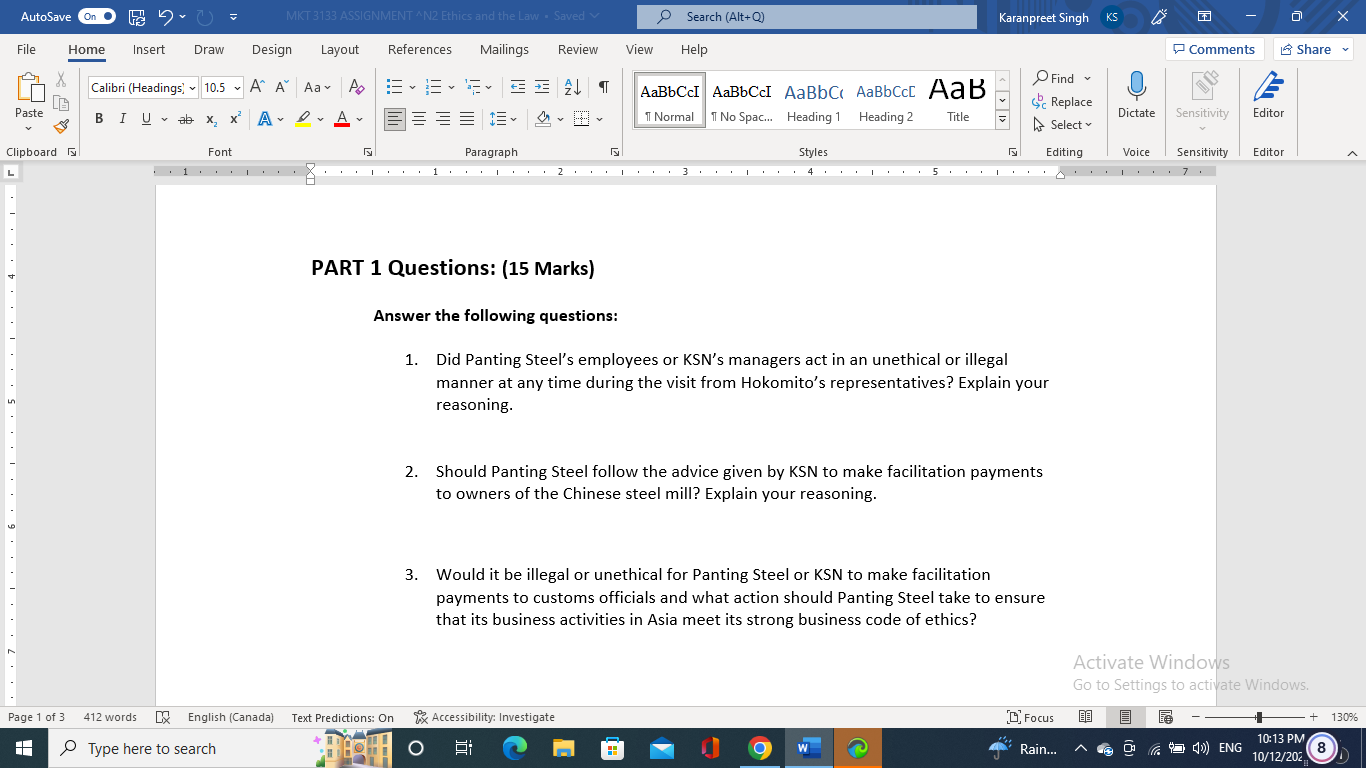This screenshot has width=1366, height=768.
Task: Apply red font color
Action: coord(341,119)
